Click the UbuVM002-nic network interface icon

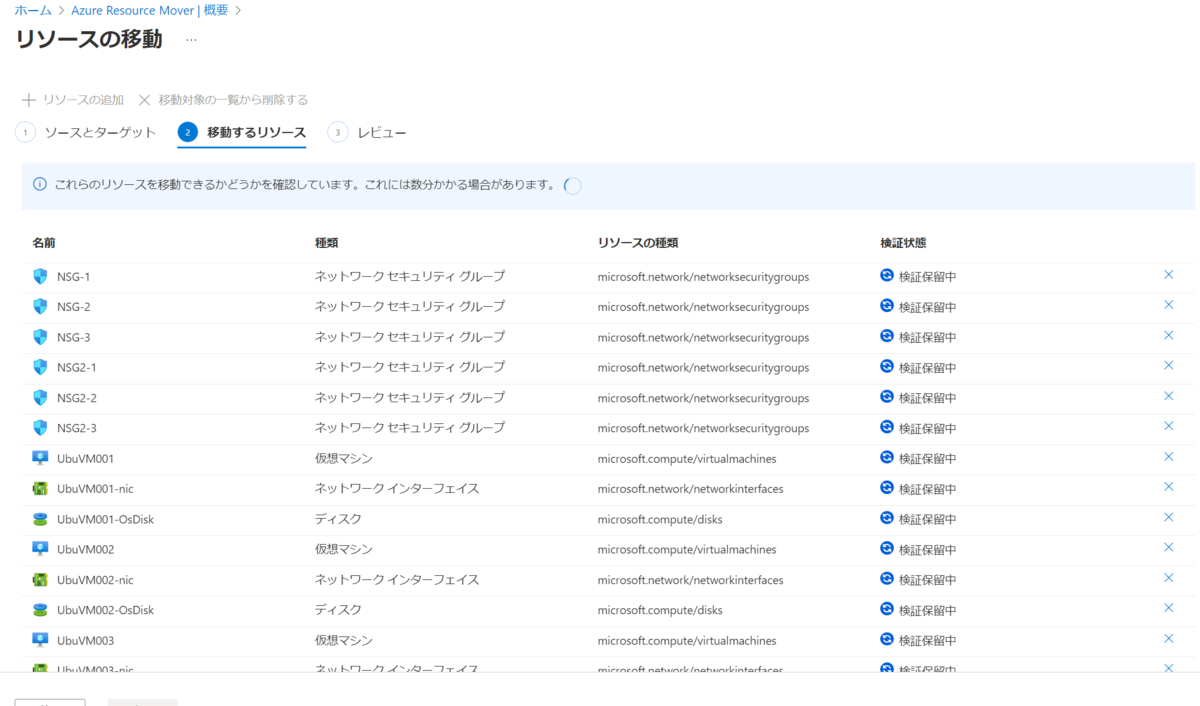(x=40, y=580)
